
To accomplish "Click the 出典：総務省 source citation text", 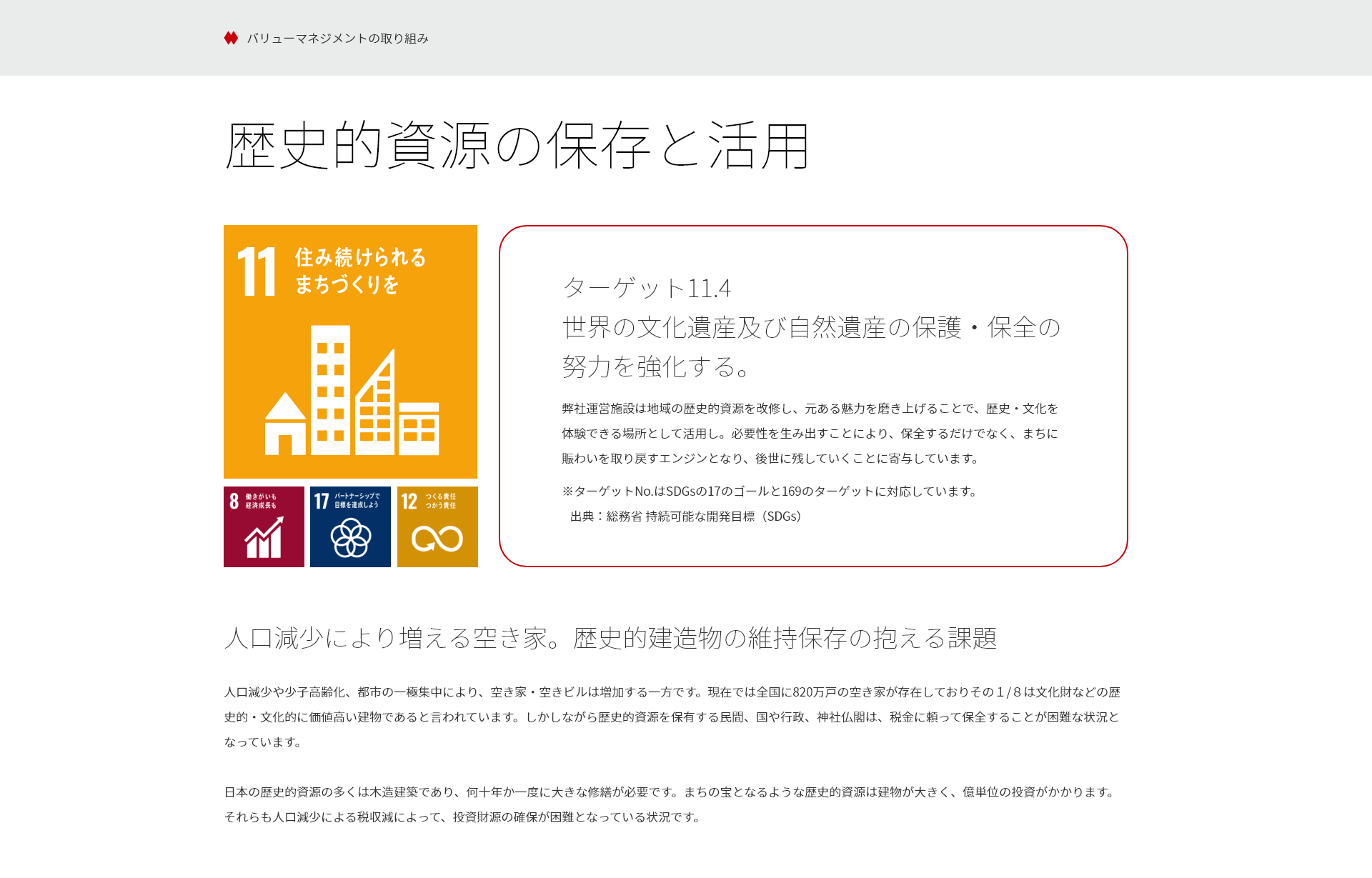I will [x=685, y=516].
